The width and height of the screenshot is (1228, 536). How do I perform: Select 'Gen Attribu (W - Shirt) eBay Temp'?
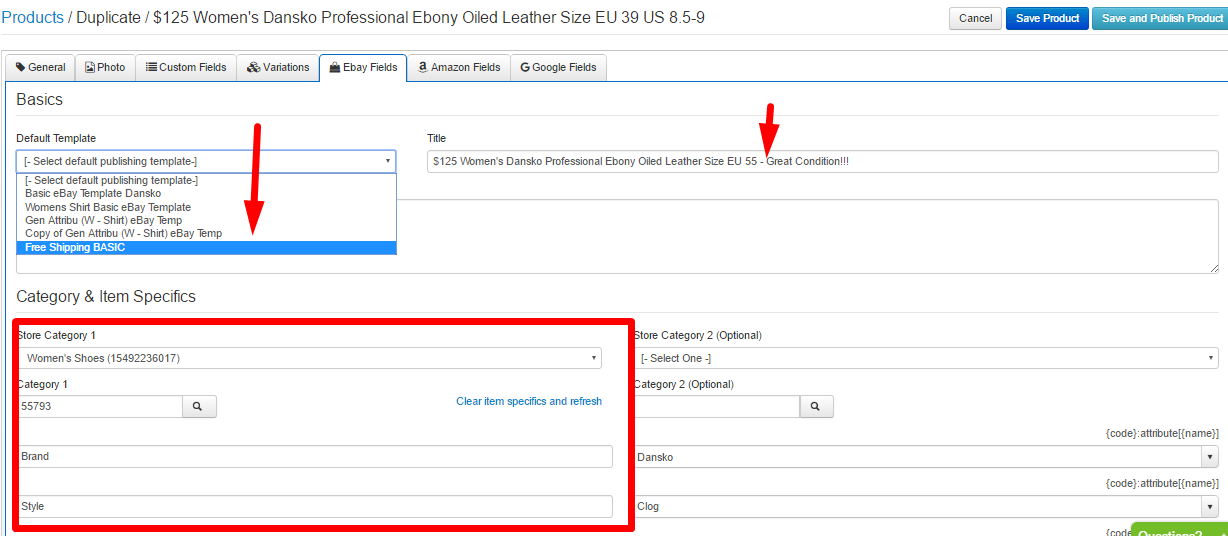[x=206, y=220]
